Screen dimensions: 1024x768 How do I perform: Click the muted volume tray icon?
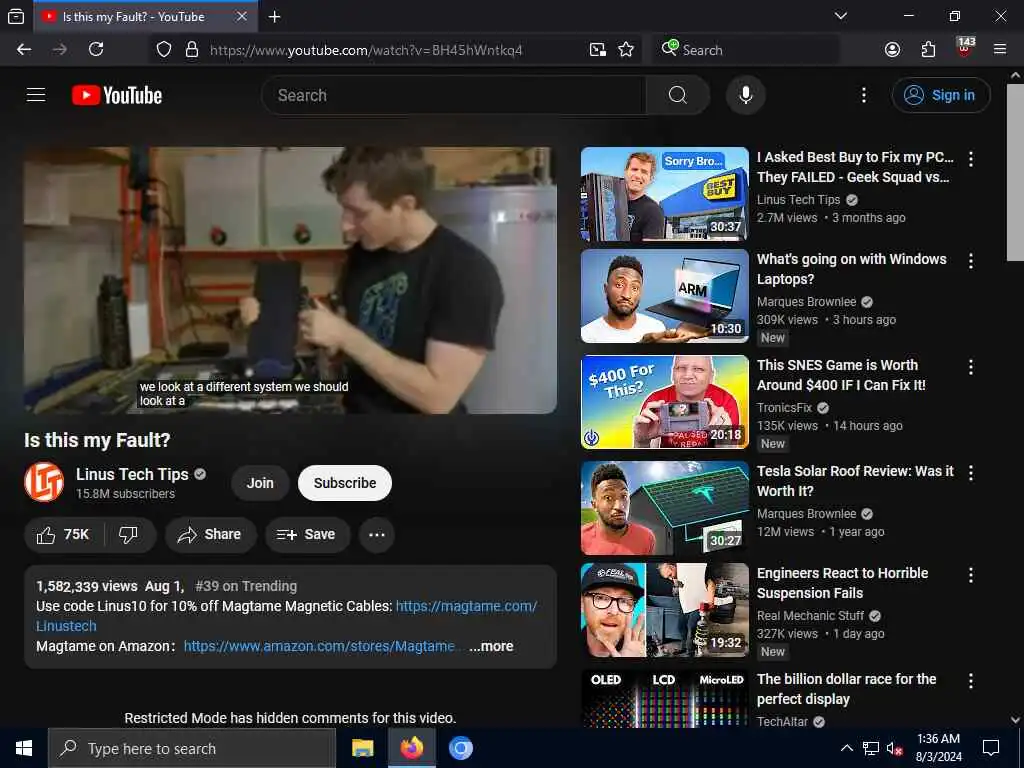tap(895, 748)
